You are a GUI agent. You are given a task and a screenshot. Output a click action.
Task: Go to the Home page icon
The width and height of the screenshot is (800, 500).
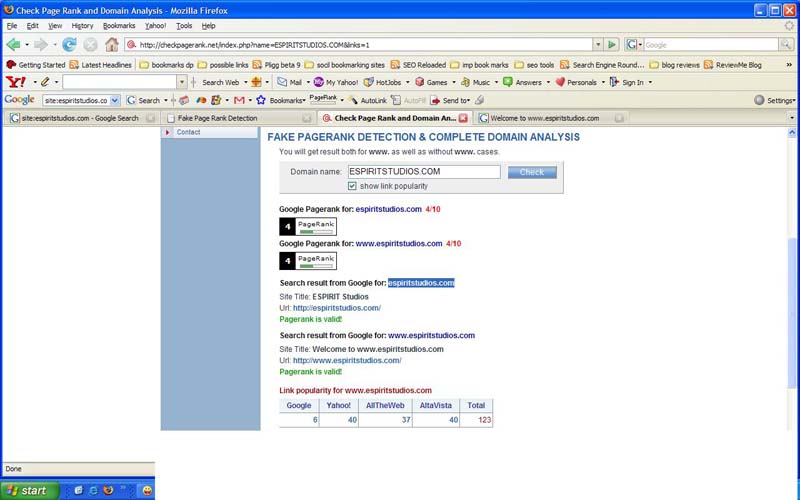tap(112, 45)
